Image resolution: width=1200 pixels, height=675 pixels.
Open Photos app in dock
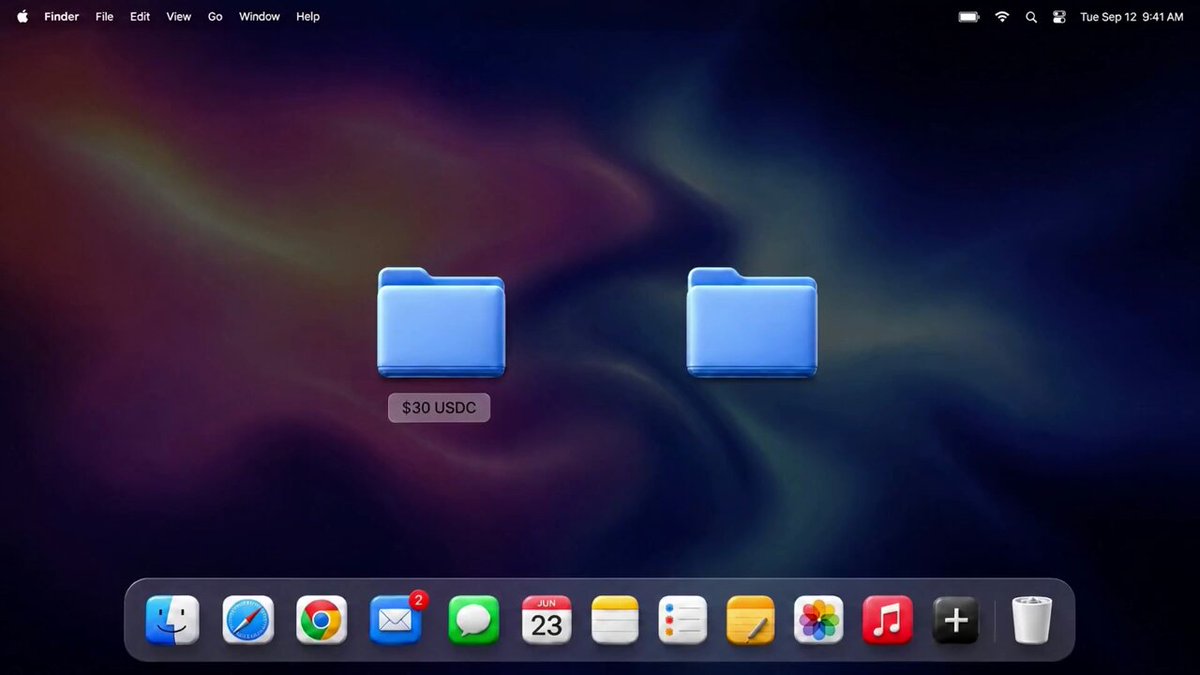pyautogui.click(x=818, y=620)
